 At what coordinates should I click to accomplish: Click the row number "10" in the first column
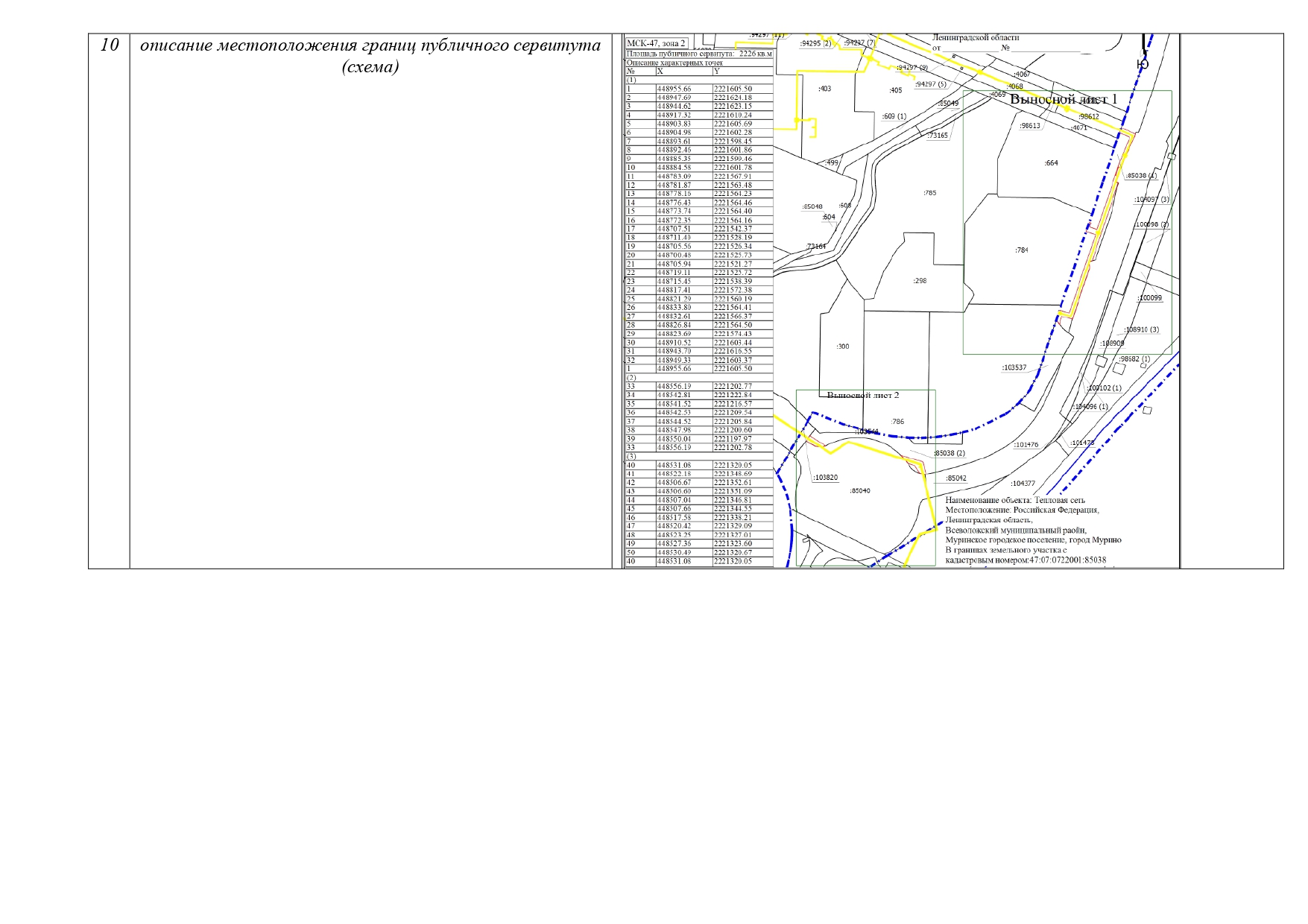[x=110, y=45]
